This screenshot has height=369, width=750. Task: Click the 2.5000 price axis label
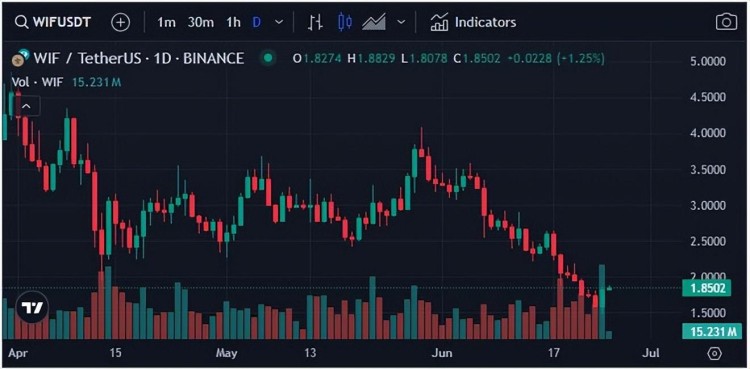[709, 242]
